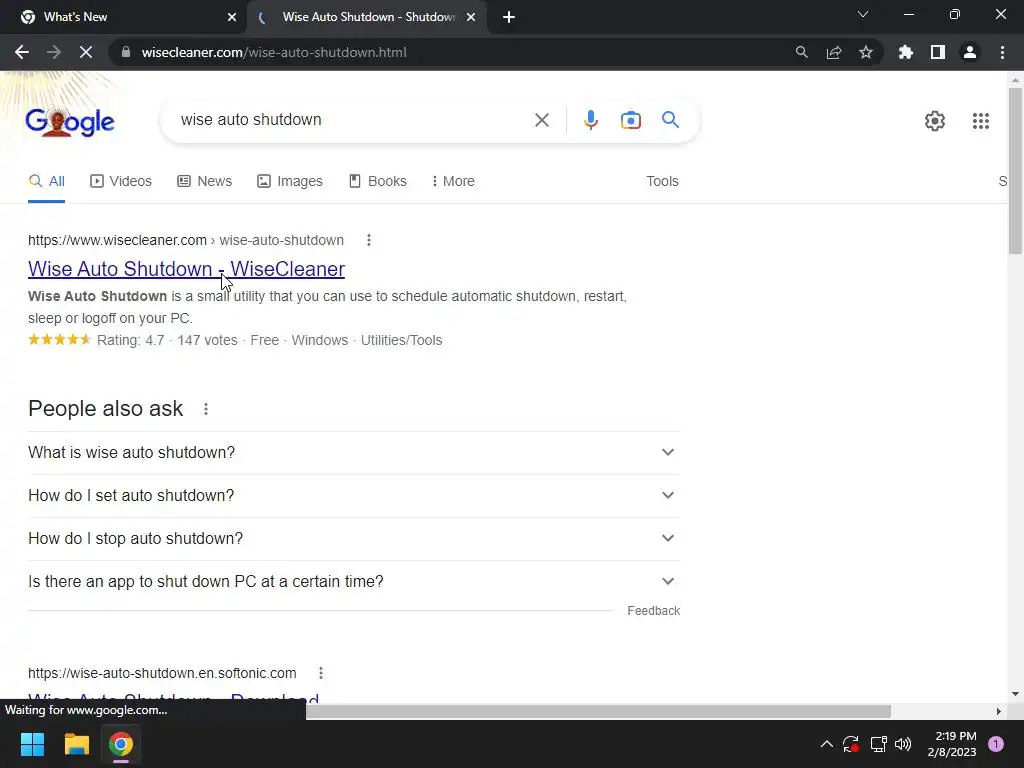The height and width of the screenshot is (768, 1024).
Task: Expand 'How do I set auto shutdown?' question
Action: pos(354,496)
